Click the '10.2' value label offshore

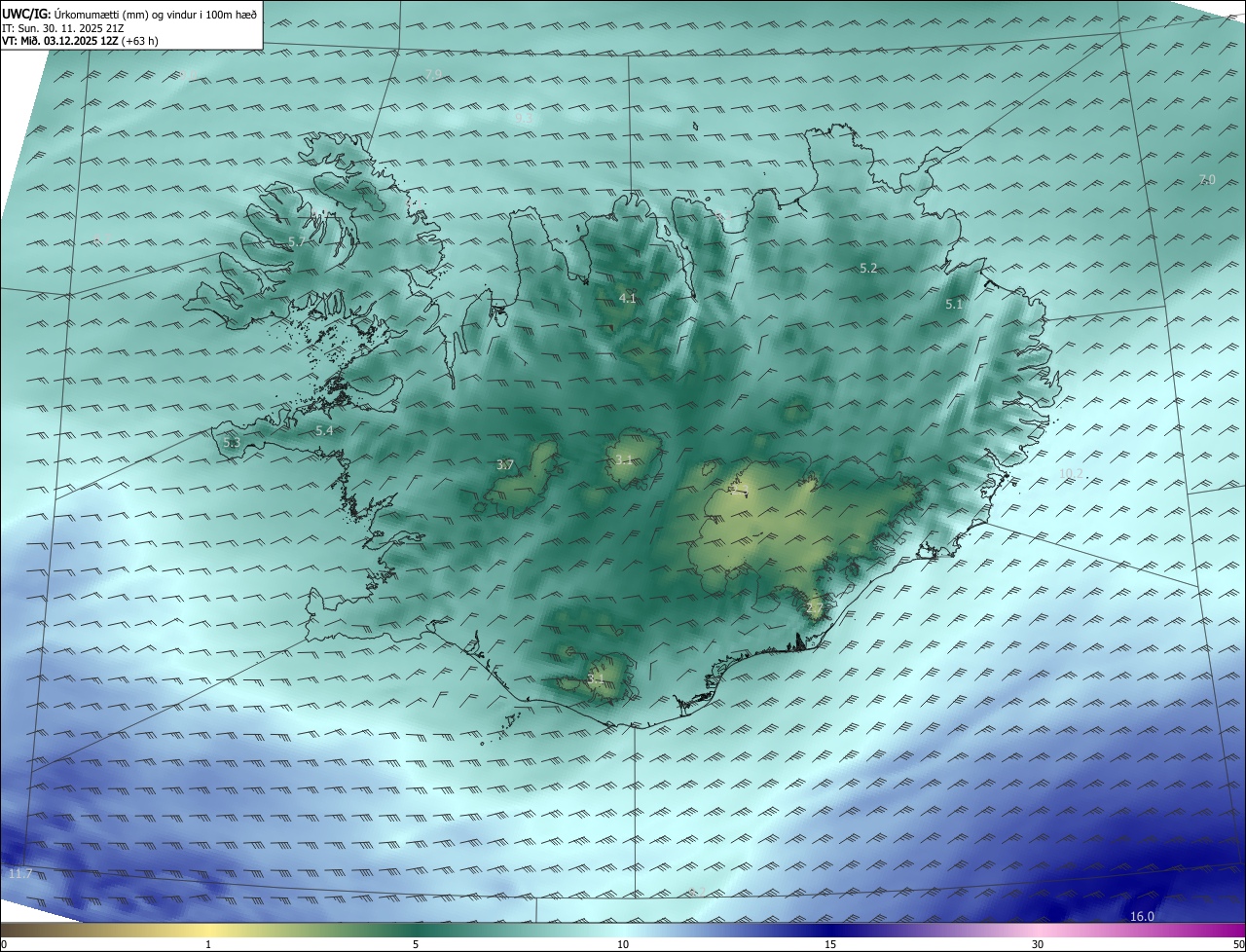point(1071,473)
